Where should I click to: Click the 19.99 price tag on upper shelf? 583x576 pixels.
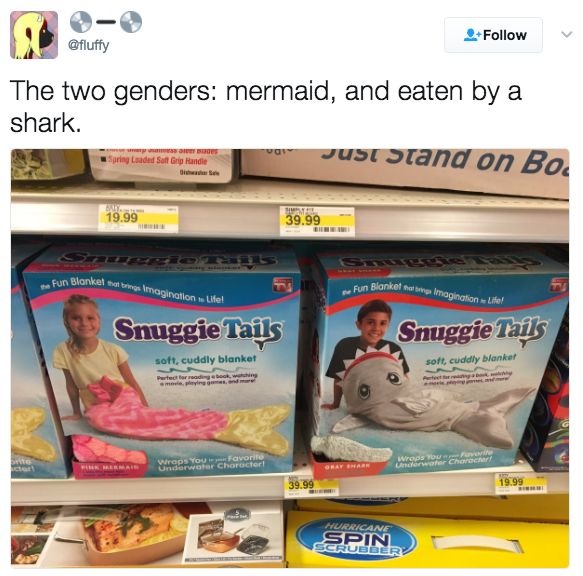[138, 218]
